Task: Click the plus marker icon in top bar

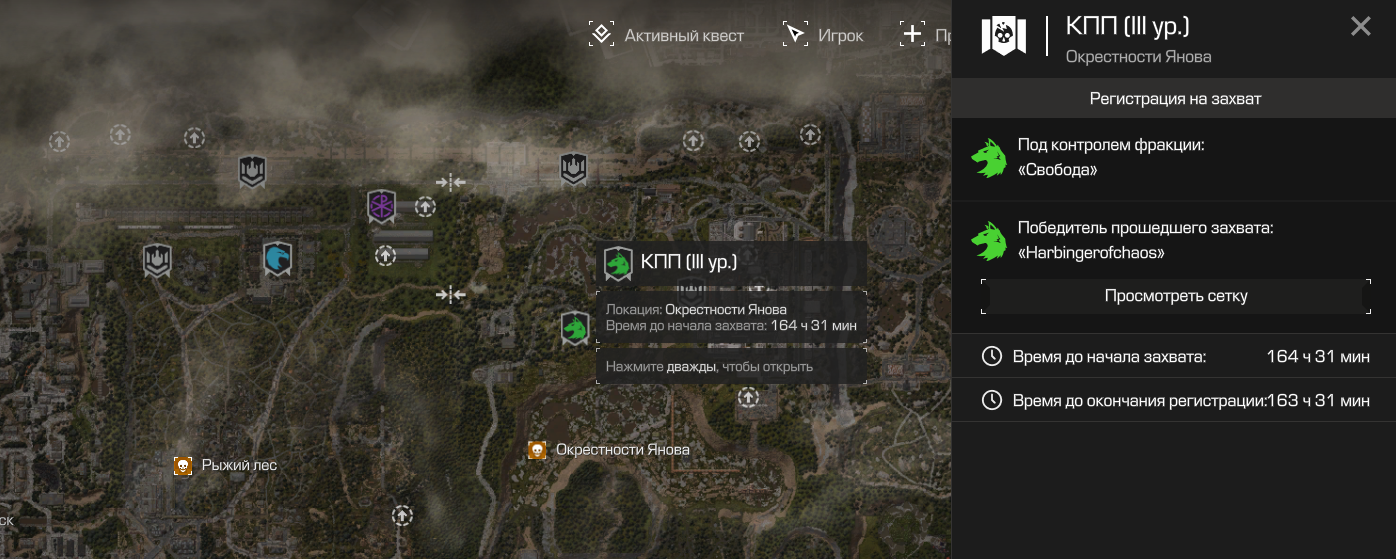Action: pos(912,34)
